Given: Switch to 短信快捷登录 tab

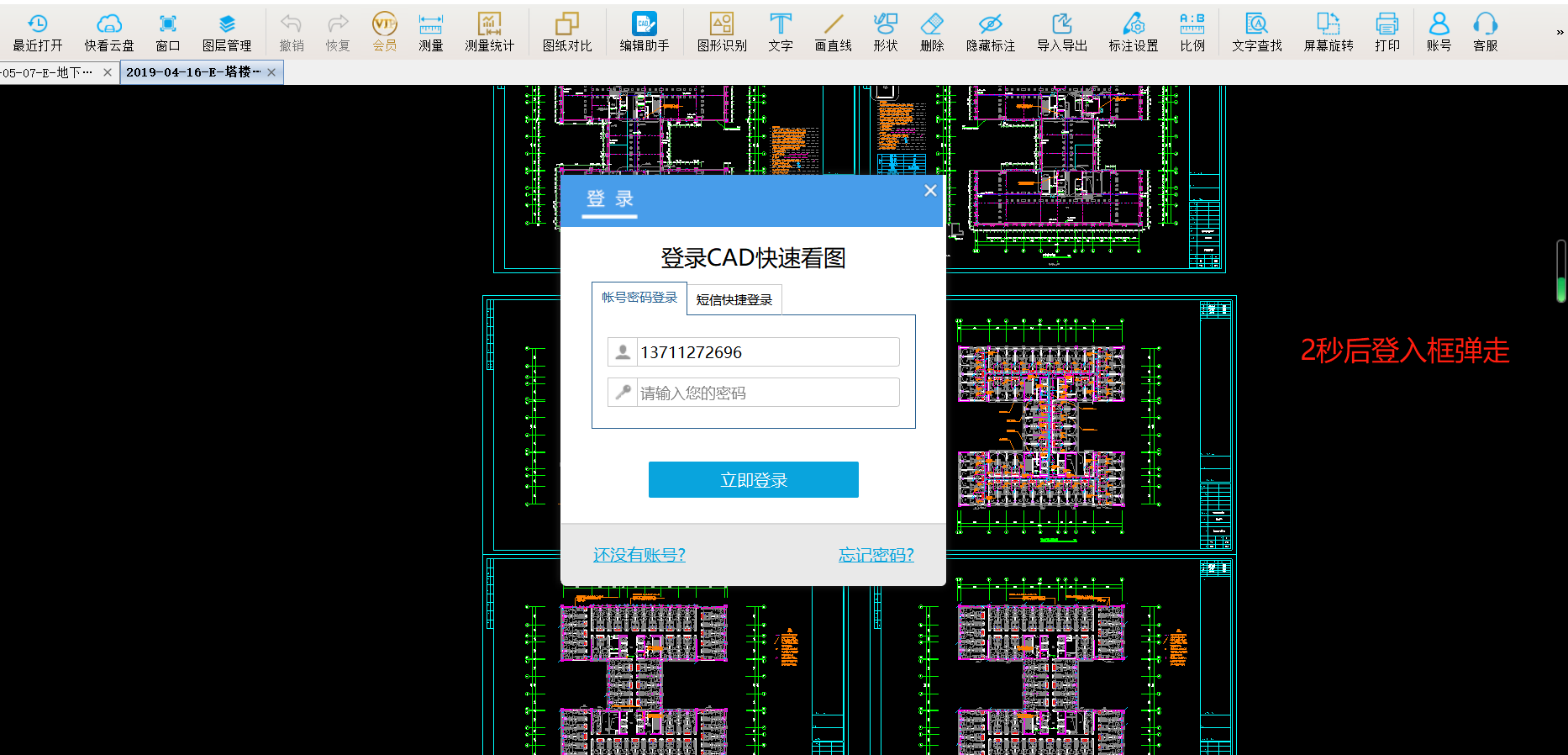Looking at the screenshot, I should tap(734, 300).
